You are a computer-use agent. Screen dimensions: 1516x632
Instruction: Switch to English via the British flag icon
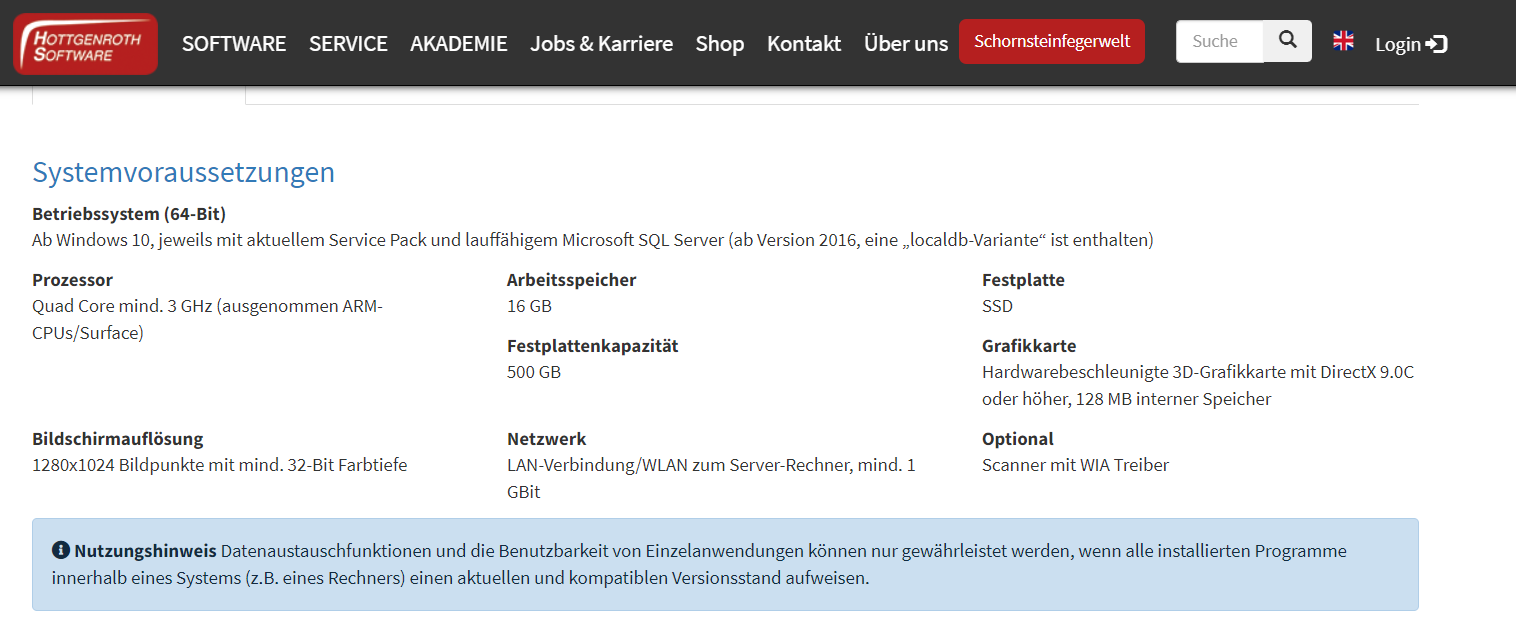1343,40
